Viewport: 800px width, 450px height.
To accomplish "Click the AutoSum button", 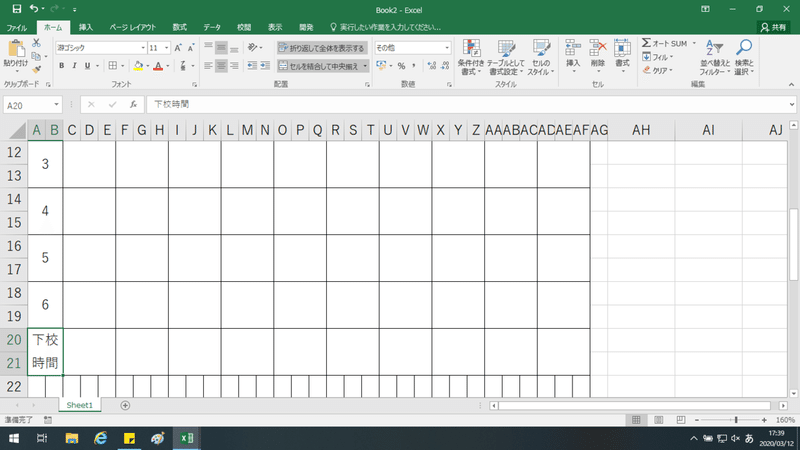I will click(665, 43).
